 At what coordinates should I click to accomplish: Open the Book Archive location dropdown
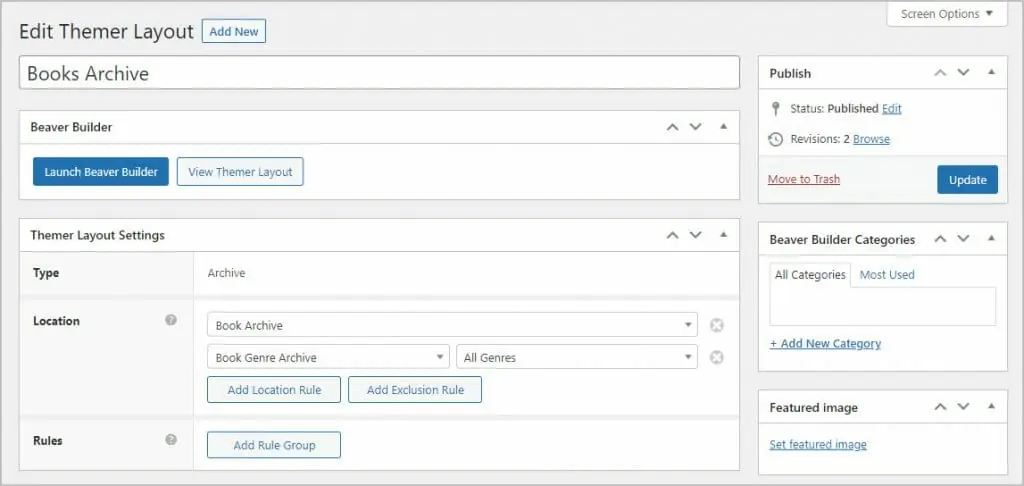pos(452,325)
